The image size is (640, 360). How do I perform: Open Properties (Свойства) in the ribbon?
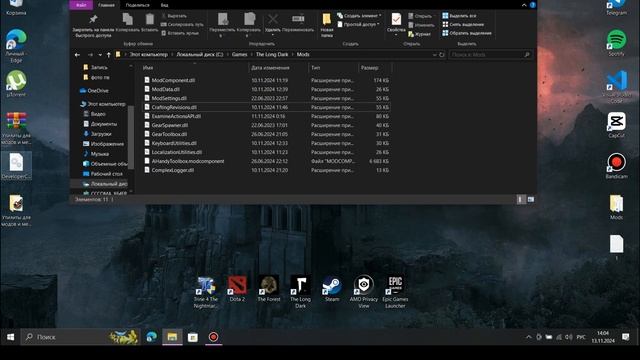[x=396, y=24]
